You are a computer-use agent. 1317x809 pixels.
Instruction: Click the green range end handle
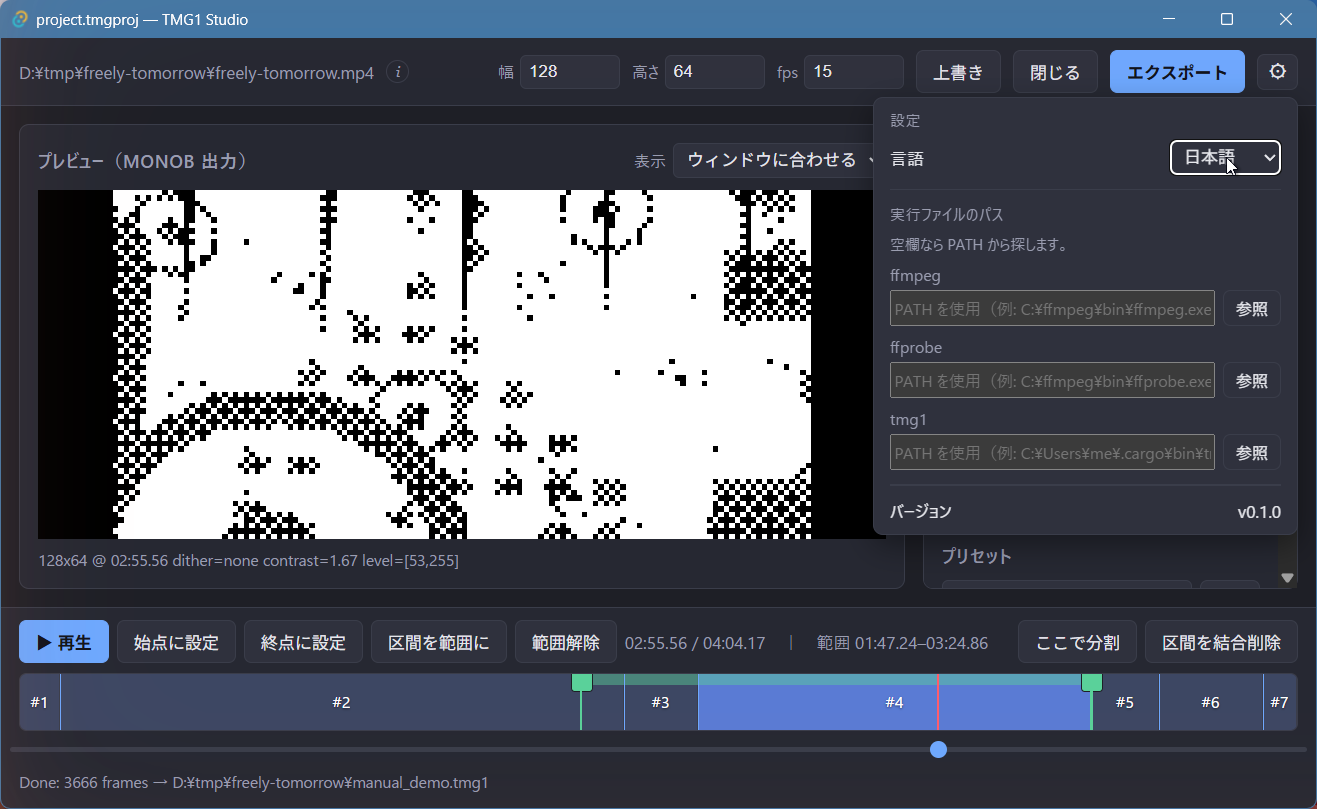tap(1092, 682)
